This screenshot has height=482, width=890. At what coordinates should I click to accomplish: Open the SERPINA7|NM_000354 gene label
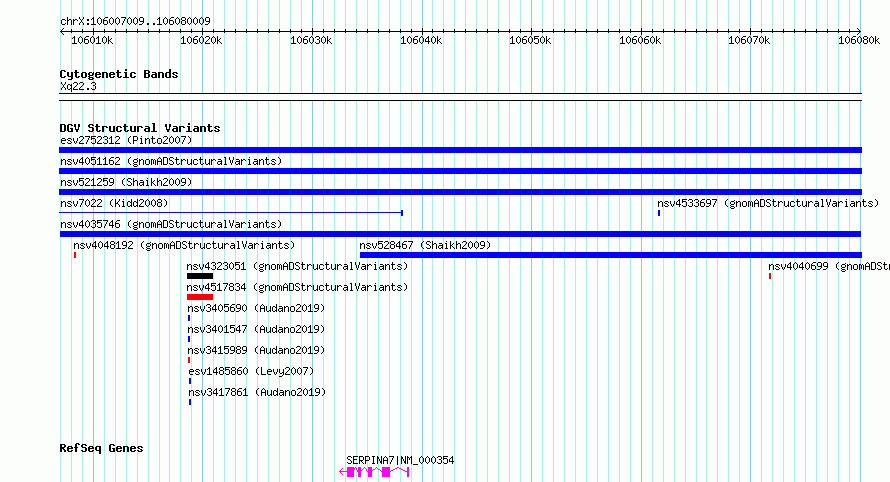(400, 460)
